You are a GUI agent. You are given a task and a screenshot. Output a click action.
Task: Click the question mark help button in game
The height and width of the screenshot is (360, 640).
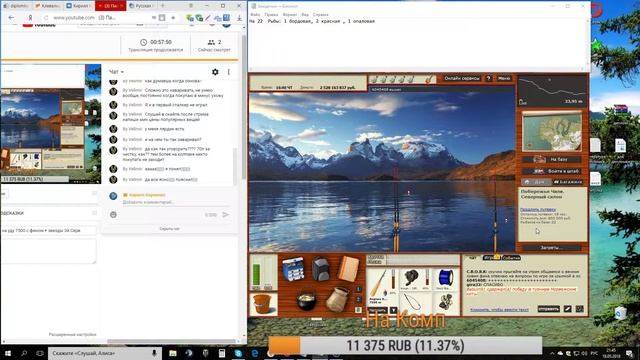coord(489,78)
